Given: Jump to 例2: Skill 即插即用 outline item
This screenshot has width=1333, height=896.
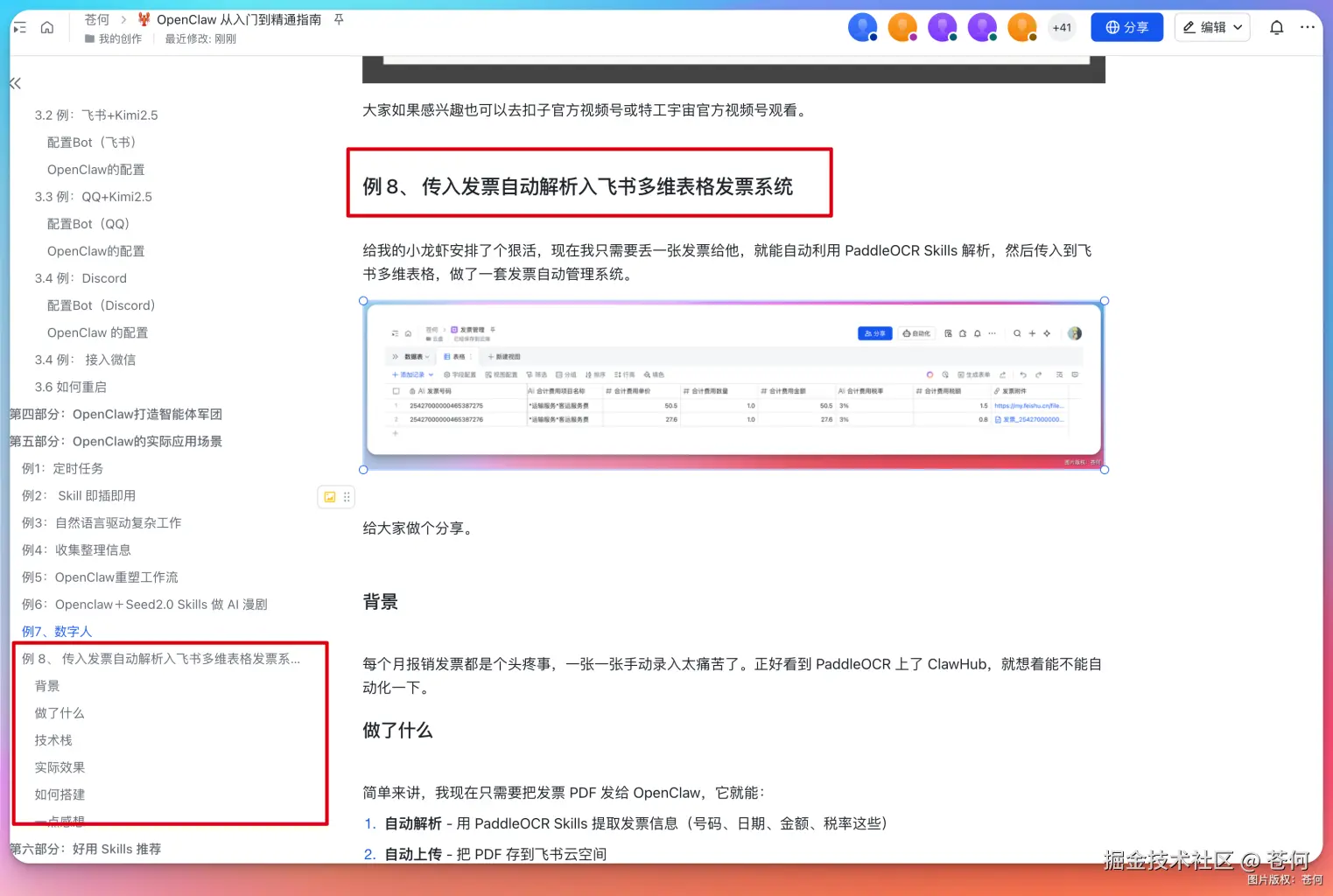Looking at the screenshot, I should [79, 496].
